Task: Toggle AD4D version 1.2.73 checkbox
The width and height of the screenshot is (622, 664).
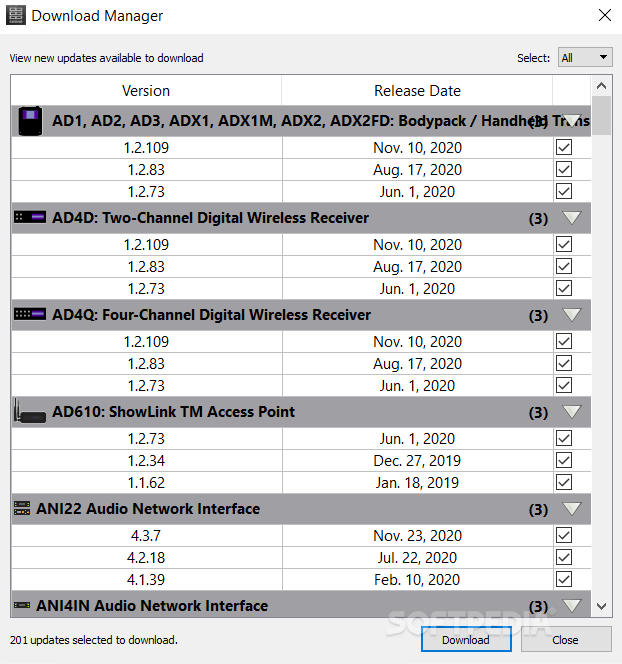Action: point(564,288)
